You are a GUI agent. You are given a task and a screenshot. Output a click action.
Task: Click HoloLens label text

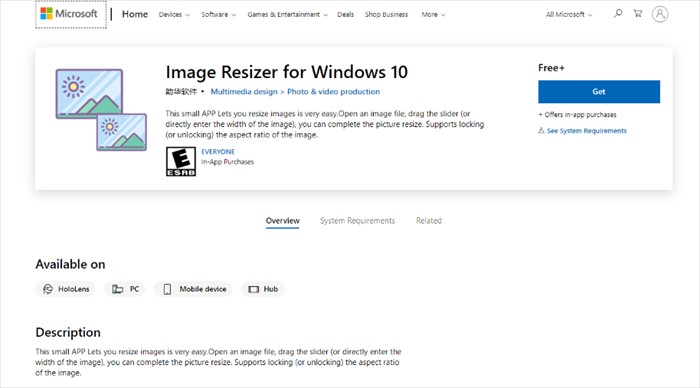[74, 289]
